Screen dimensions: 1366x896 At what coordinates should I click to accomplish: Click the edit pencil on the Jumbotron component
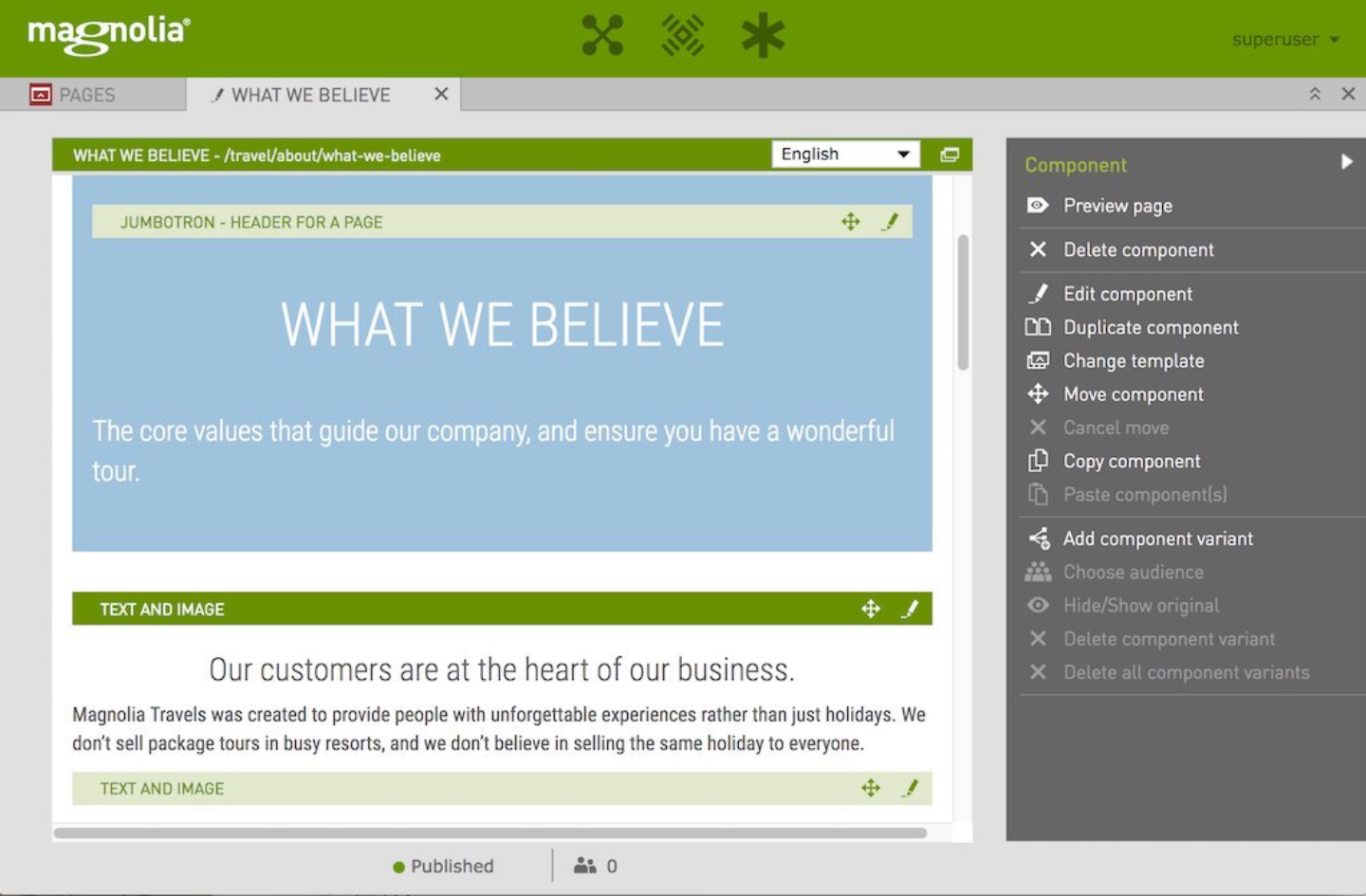(890, 222)
